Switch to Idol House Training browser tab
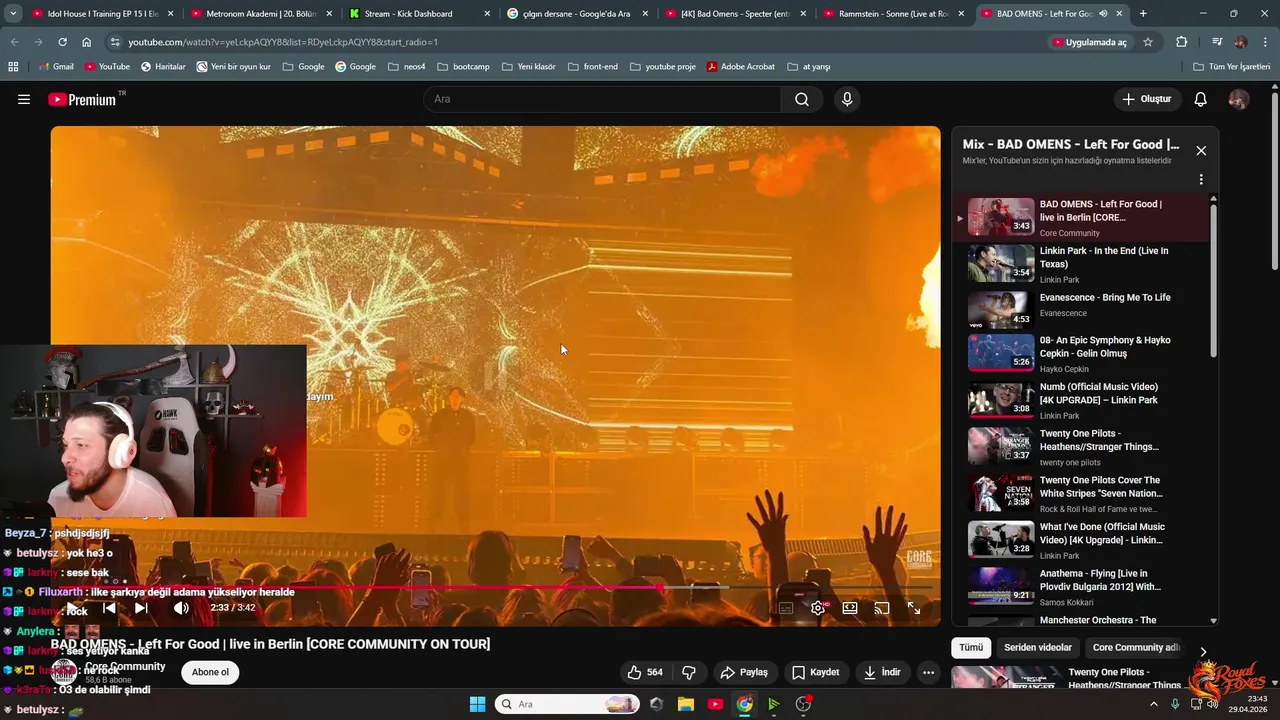Viewport: 1280px width, 720px height. 102,14
